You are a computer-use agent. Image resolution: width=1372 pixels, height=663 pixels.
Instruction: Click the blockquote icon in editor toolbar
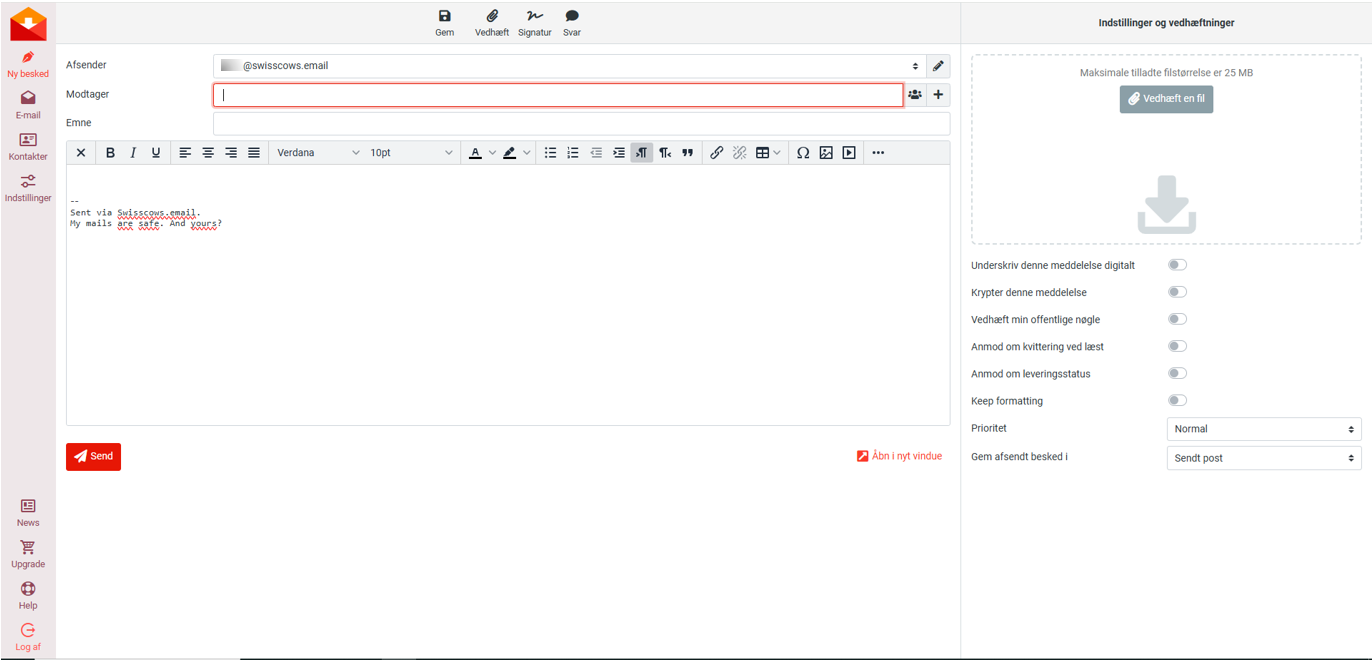(x=688, y=153)
